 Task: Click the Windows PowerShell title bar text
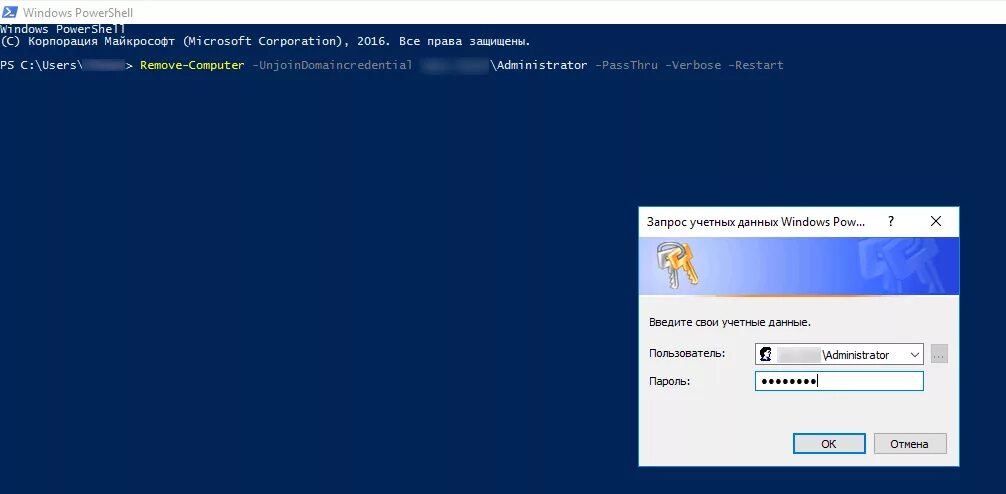[78, 12]
